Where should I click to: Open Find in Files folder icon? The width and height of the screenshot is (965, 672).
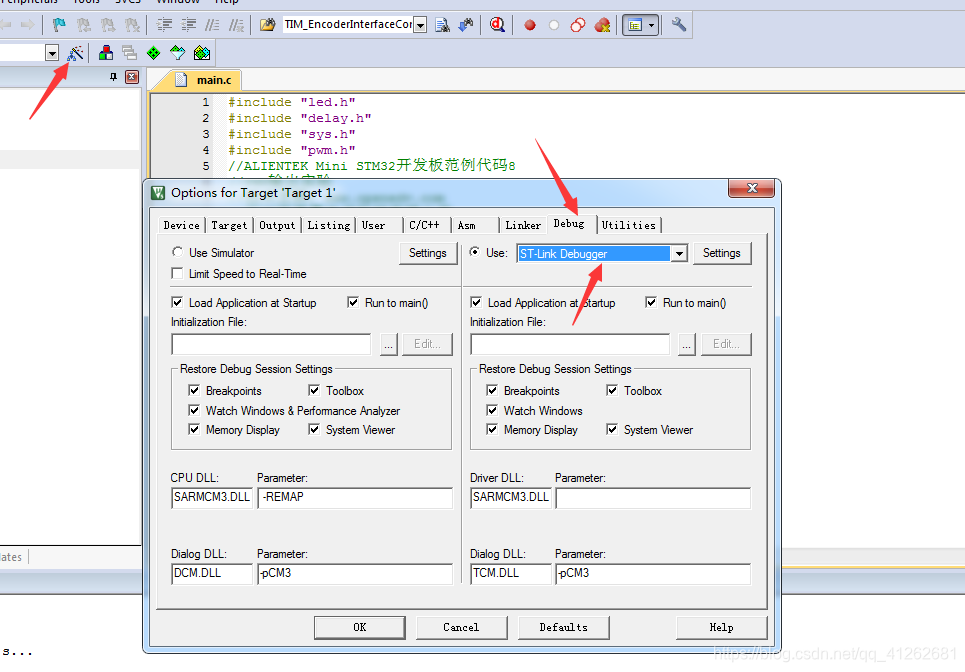[268, 25]
